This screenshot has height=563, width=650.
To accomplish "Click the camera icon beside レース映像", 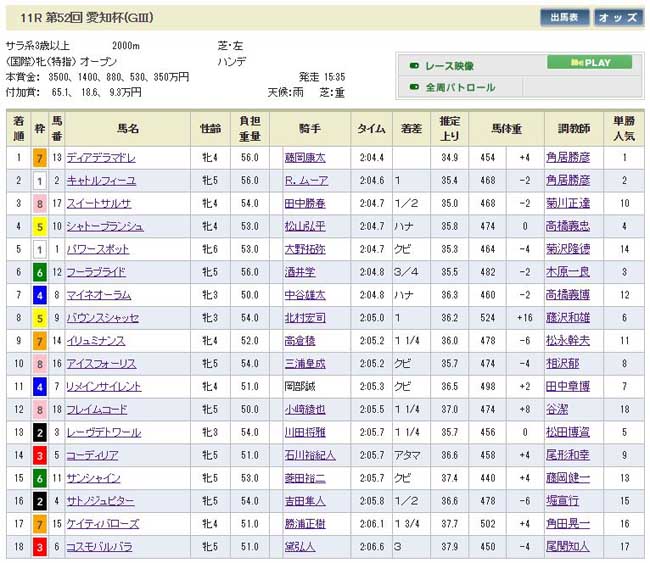I will click(x=413, y=66).
